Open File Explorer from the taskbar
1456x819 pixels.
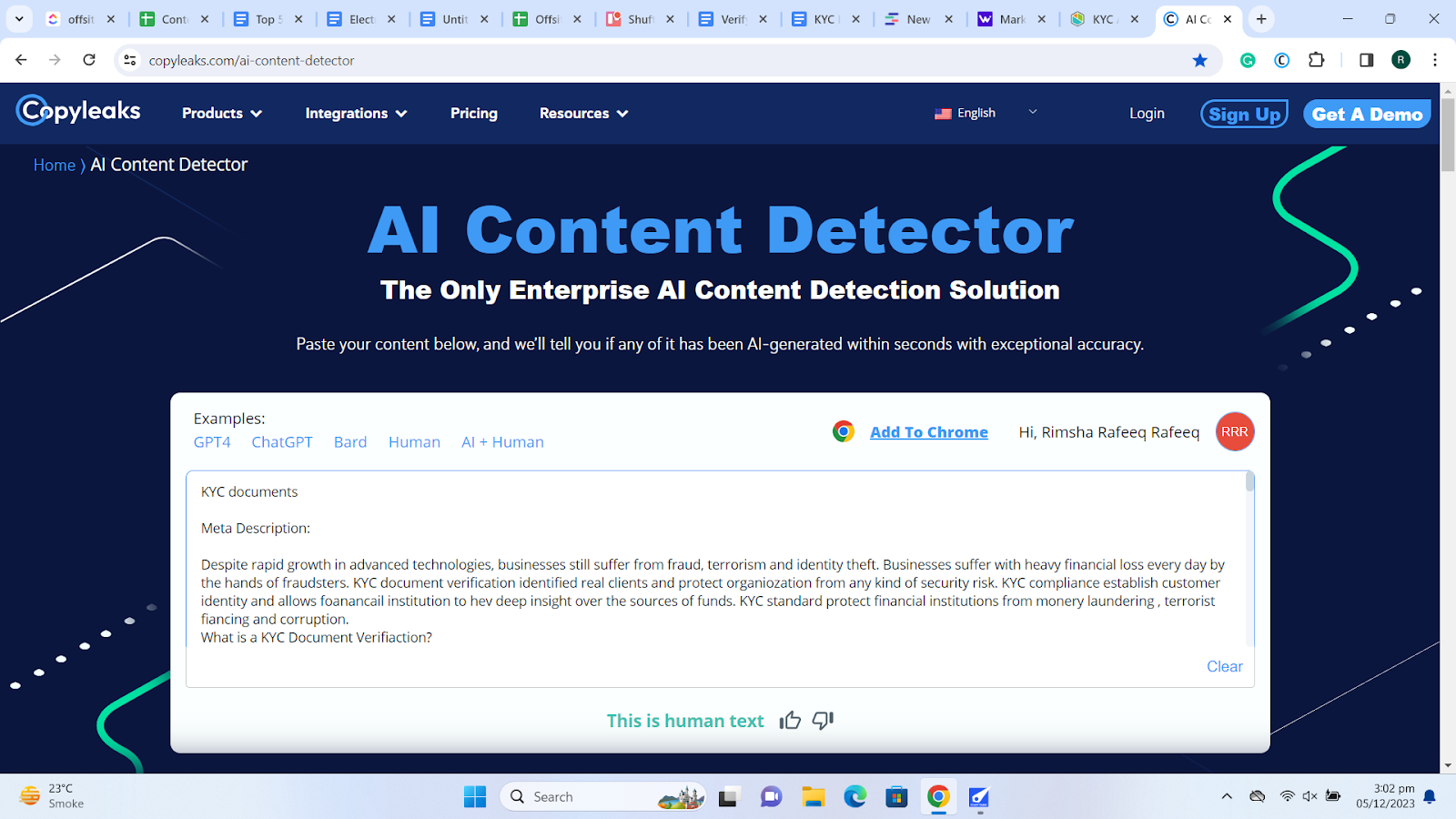pyautogui.click(x=813, y=796)
